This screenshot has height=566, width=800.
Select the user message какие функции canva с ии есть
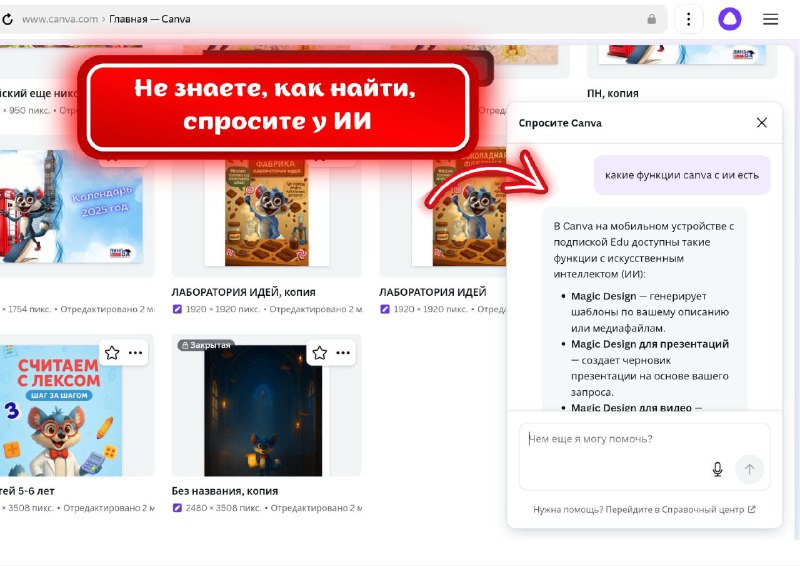click(682, 175)
